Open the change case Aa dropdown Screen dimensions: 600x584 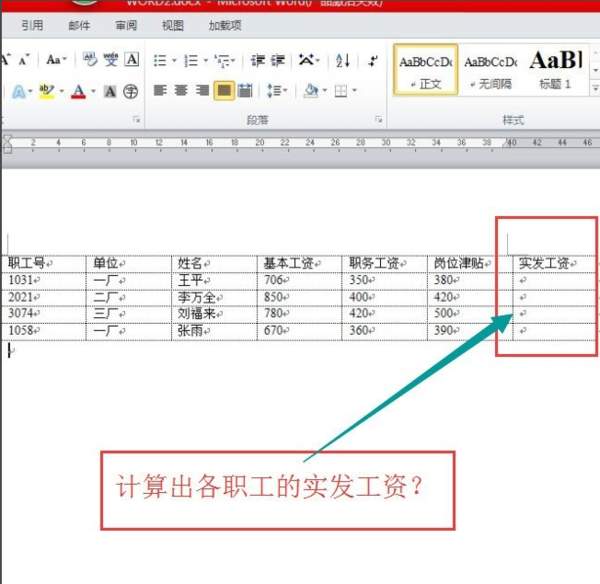[x=56, y=60]
